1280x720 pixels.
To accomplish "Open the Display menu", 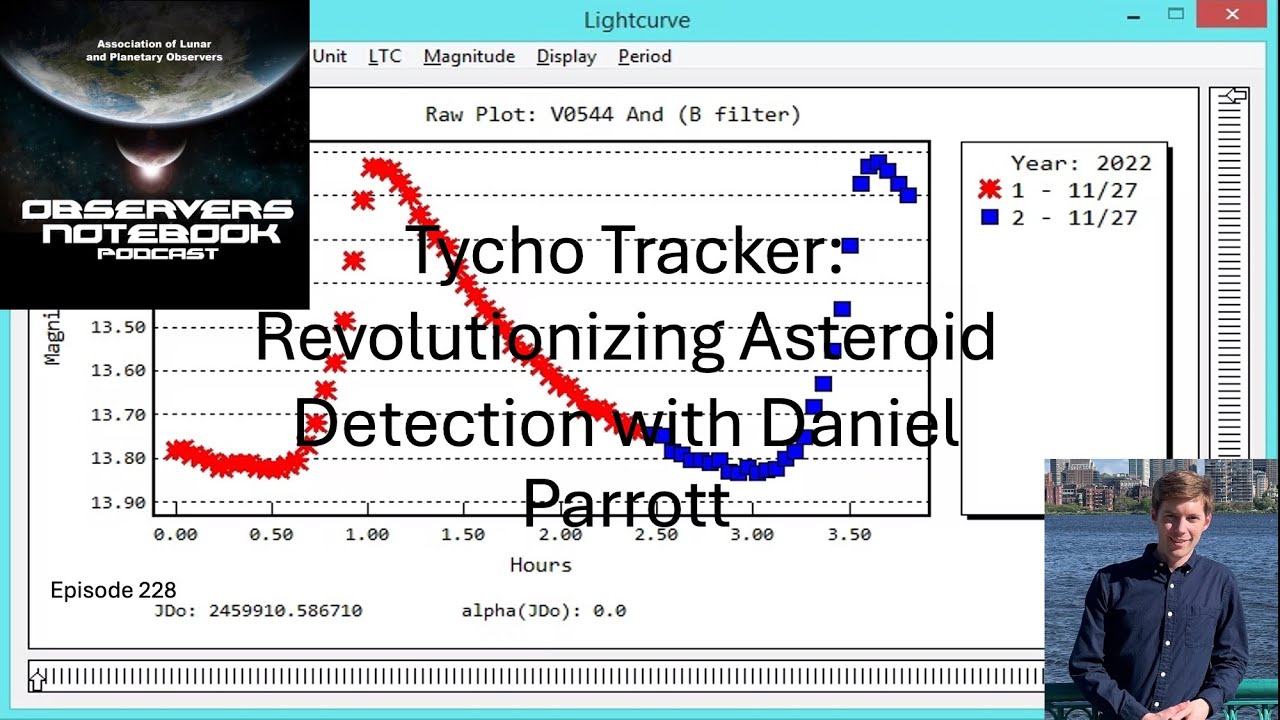I will pyautogui.click(x=566, y=56).
